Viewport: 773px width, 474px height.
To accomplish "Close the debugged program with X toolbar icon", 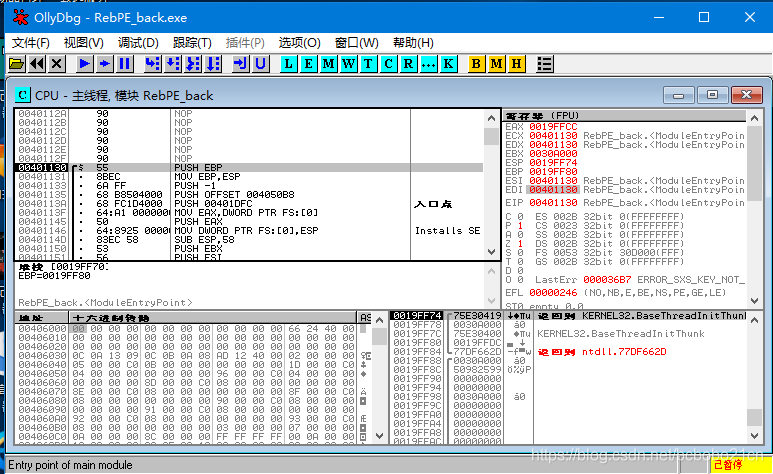I will tap(57, 64).
